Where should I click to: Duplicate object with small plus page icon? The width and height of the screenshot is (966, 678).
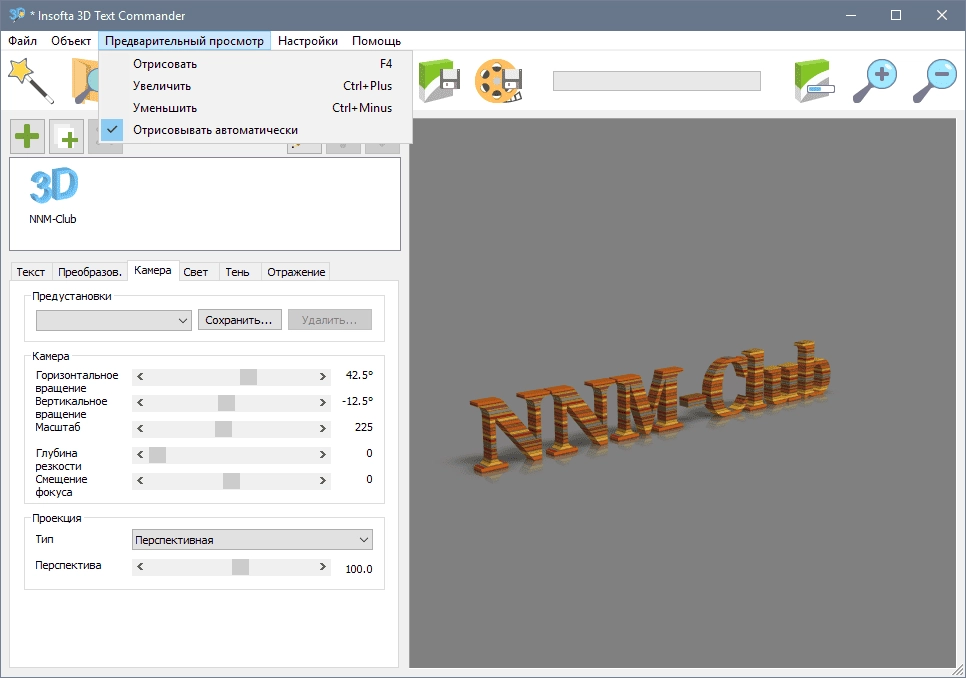coord(67,137)
